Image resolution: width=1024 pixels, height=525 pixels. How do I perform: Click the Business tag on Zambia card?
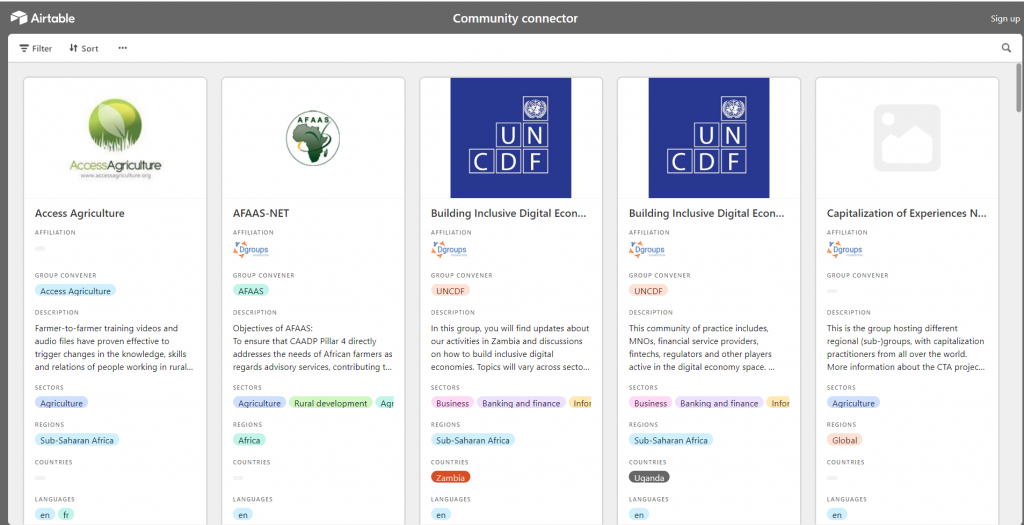pos(453,403)
